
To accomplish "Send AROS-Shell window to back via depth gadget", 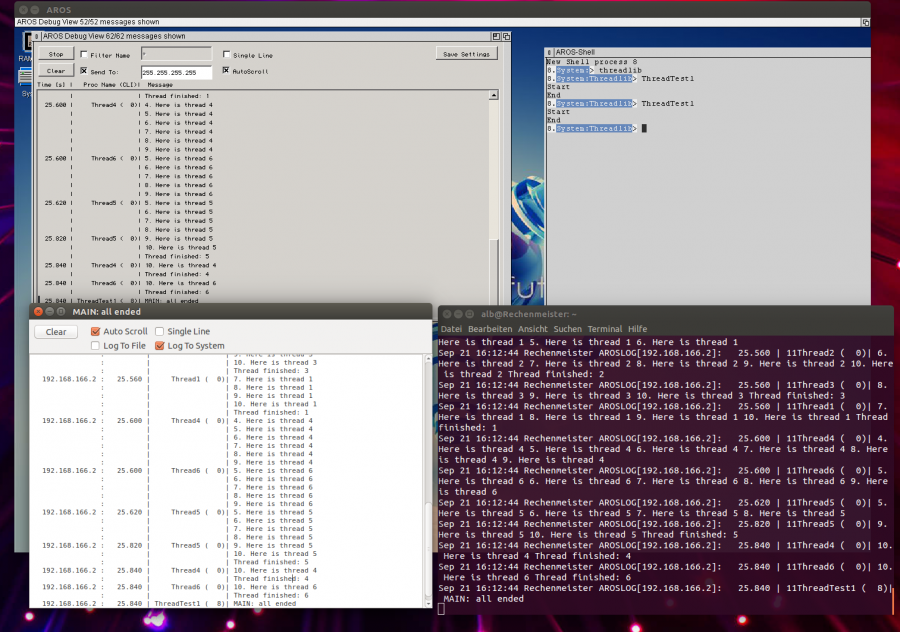I will pyautogui.click(x=863, y=51).
